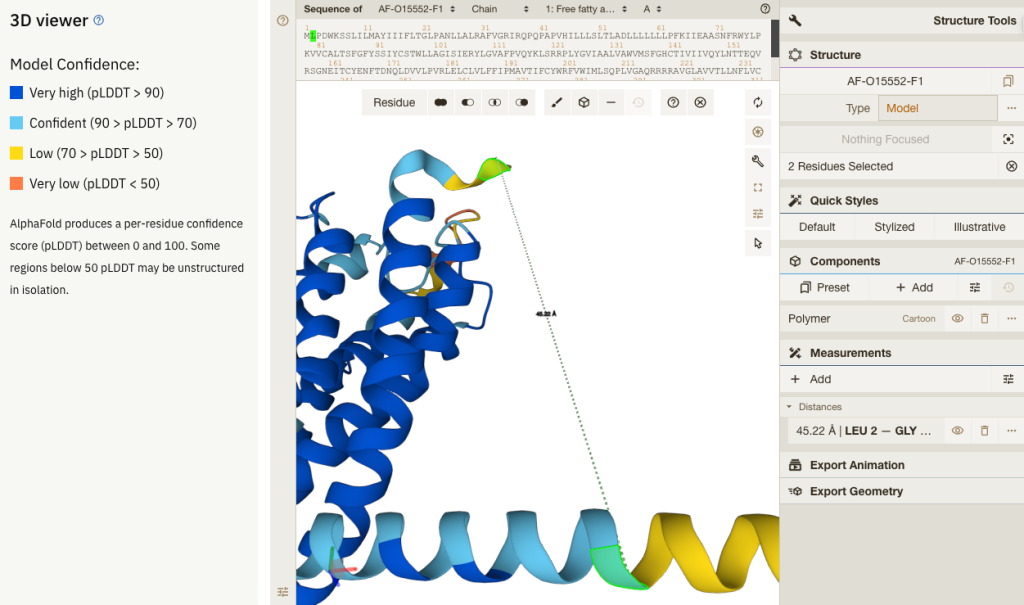Apply the Illustrative quick style

tap(979, 227)
